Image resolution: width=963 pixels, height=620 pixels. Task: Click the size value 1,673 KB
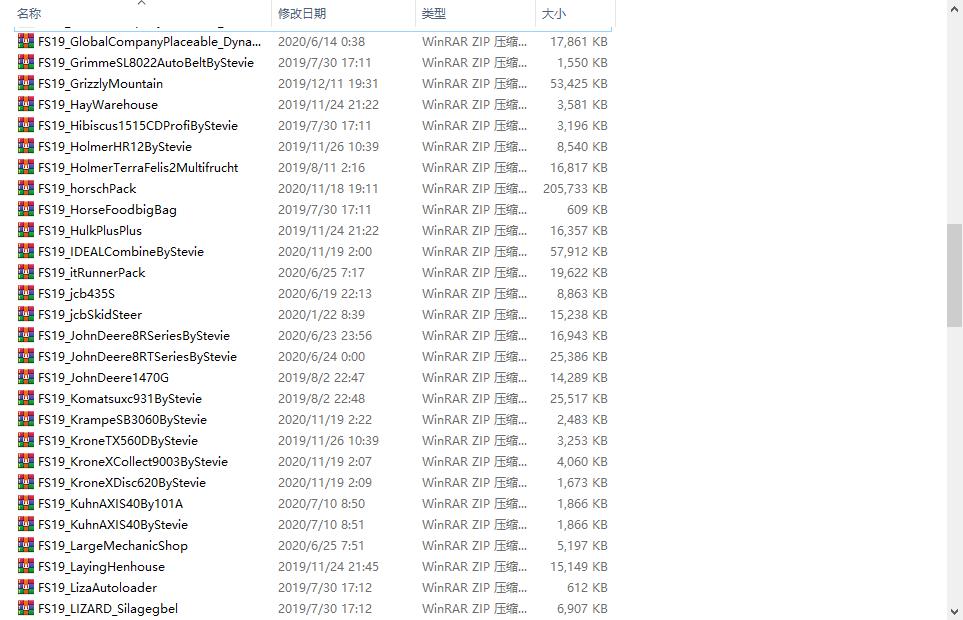pos(582,482)
